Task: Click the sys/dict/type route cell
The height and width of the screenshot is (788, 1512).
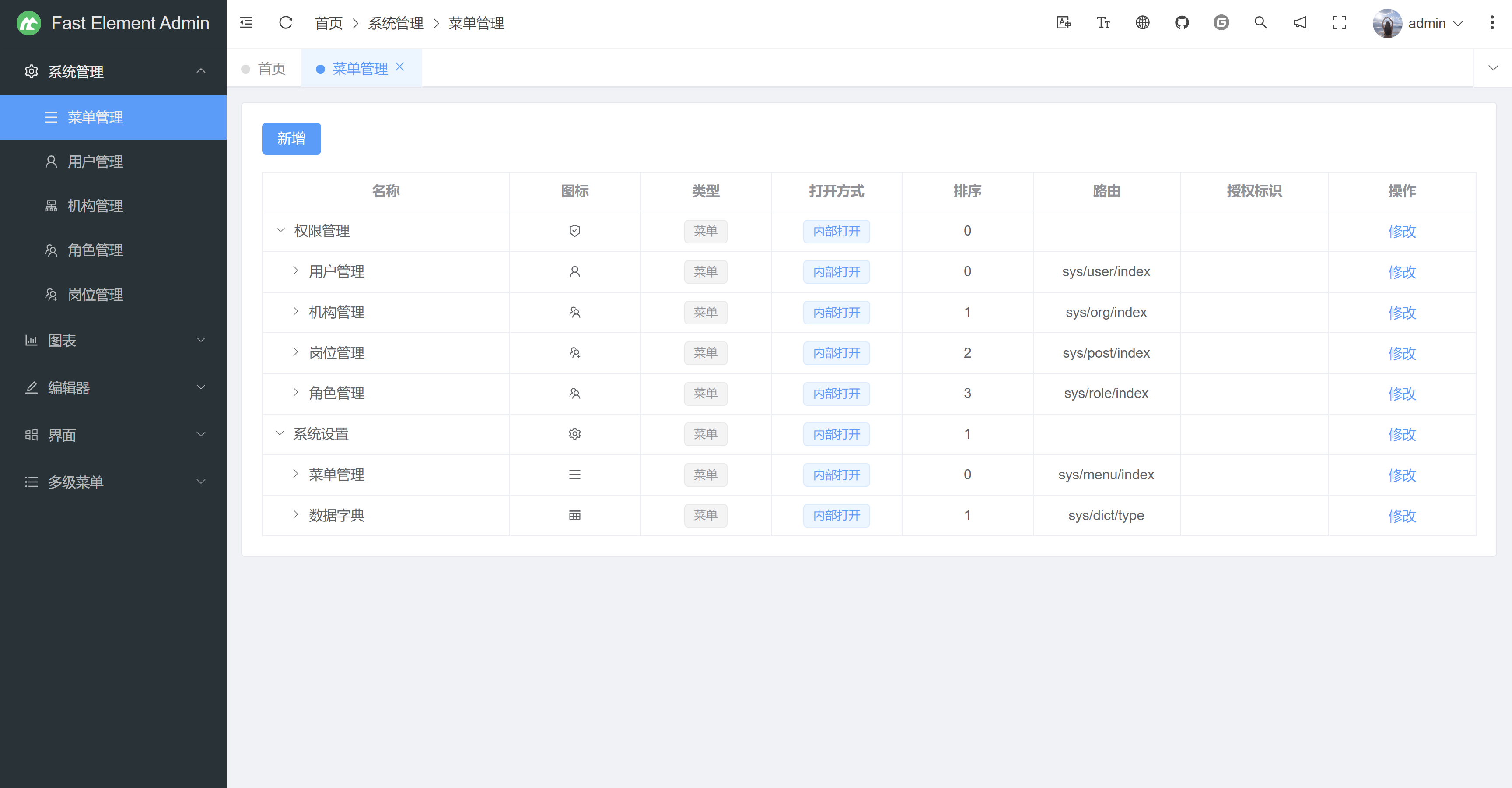Action: (x=1106, y=516)
